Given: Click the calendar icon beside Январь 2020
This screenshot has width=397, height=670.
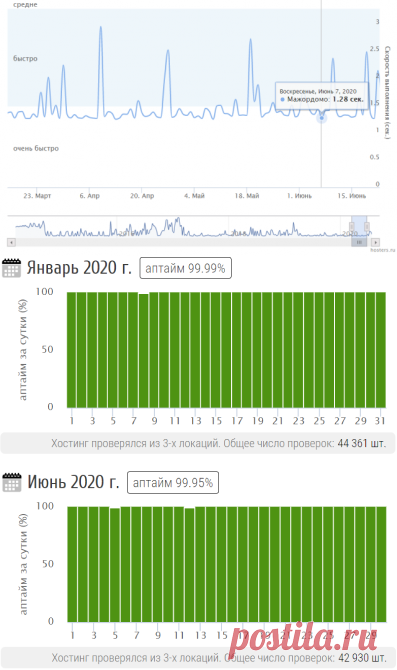Looking at the screenshot, I should click(12, 268).
